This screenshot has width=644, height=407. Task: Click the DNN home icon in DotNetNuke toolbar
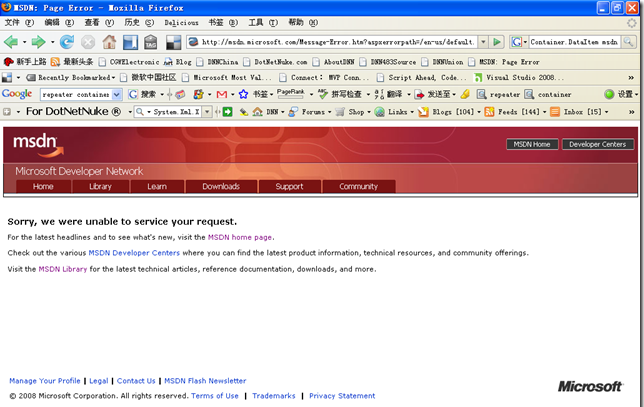tap(258, 112)
